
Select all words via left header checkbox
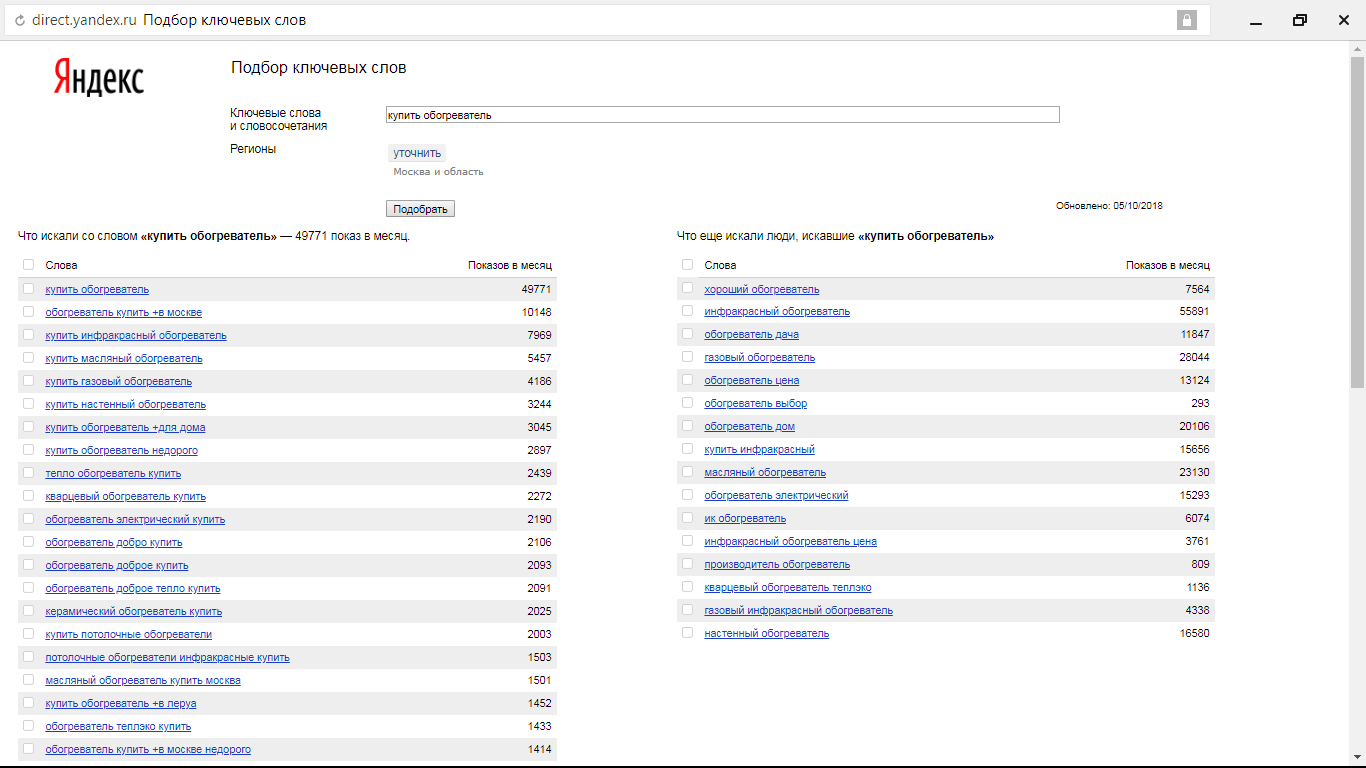pyautogui.click(x=28, y=265)
